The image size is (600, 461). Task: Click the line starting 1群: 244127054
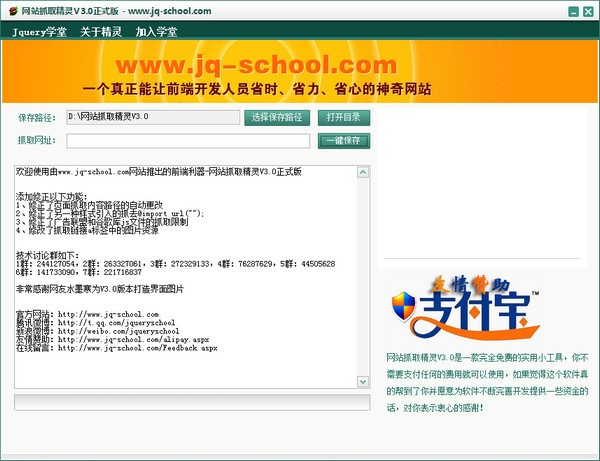point(175,264)
